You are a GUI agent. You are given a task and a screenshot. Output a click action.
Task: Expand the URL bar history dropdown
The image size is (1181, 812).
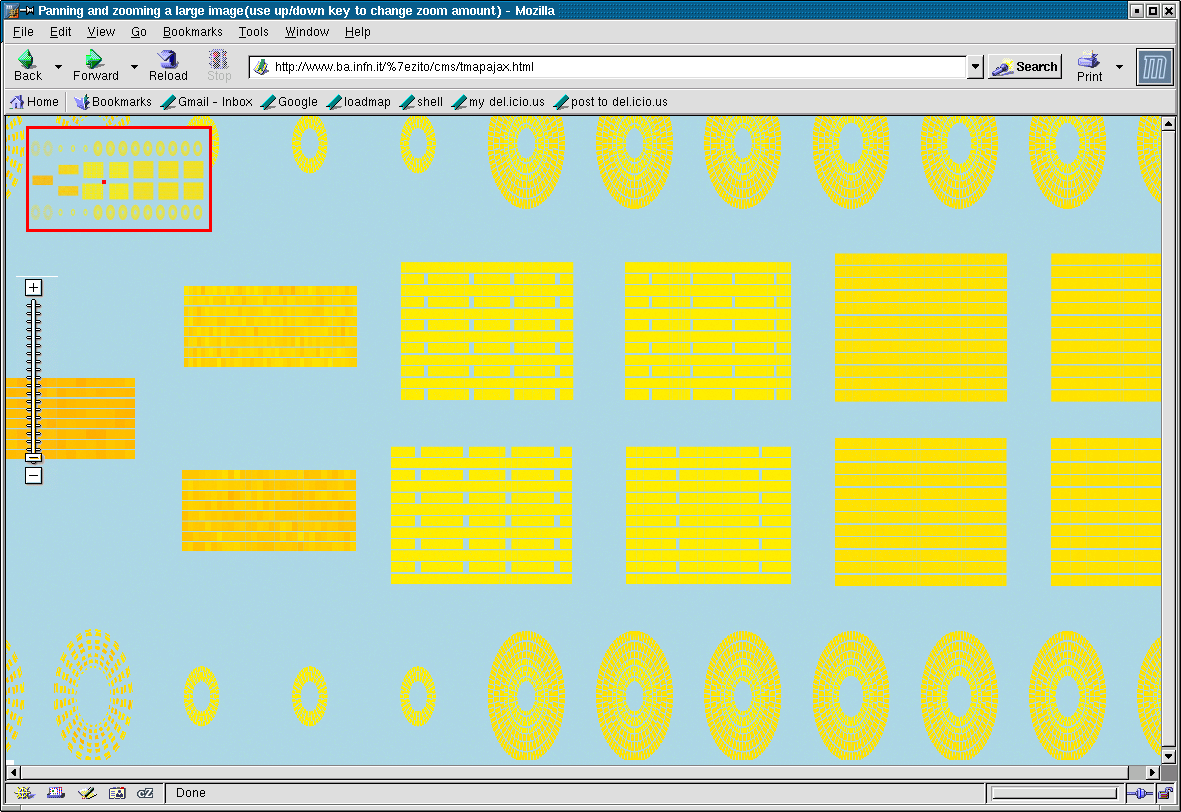976,67
